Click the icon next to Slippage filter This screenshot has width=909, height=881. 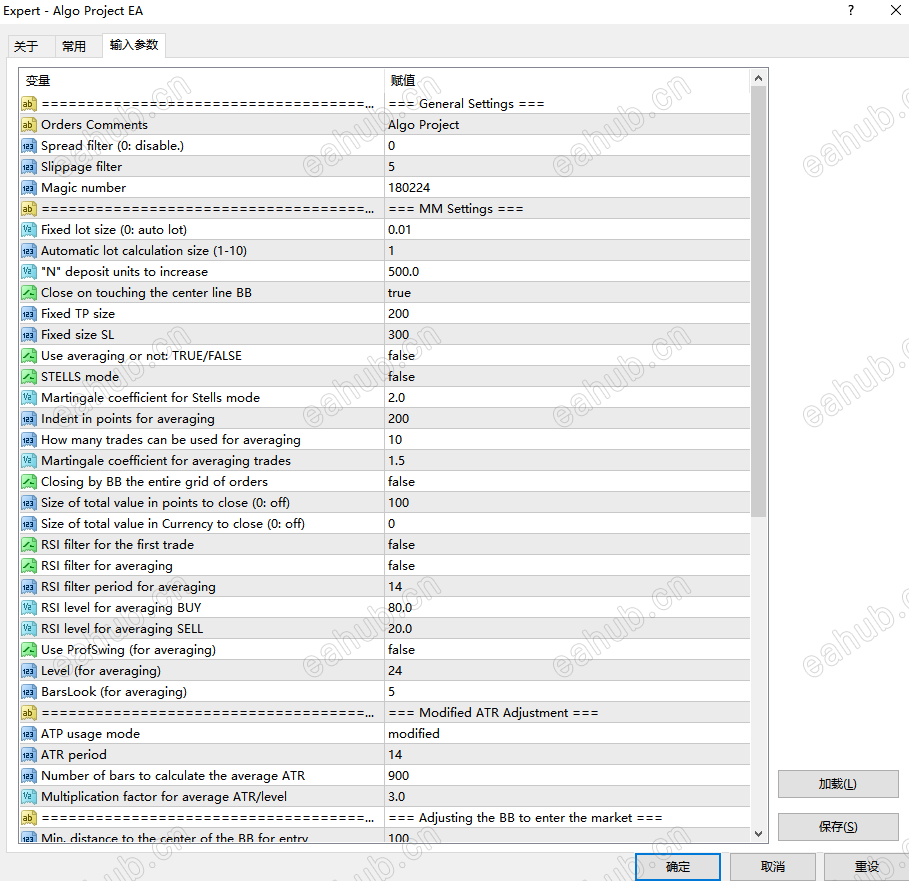pyautogui.click(x=28, y=167)
